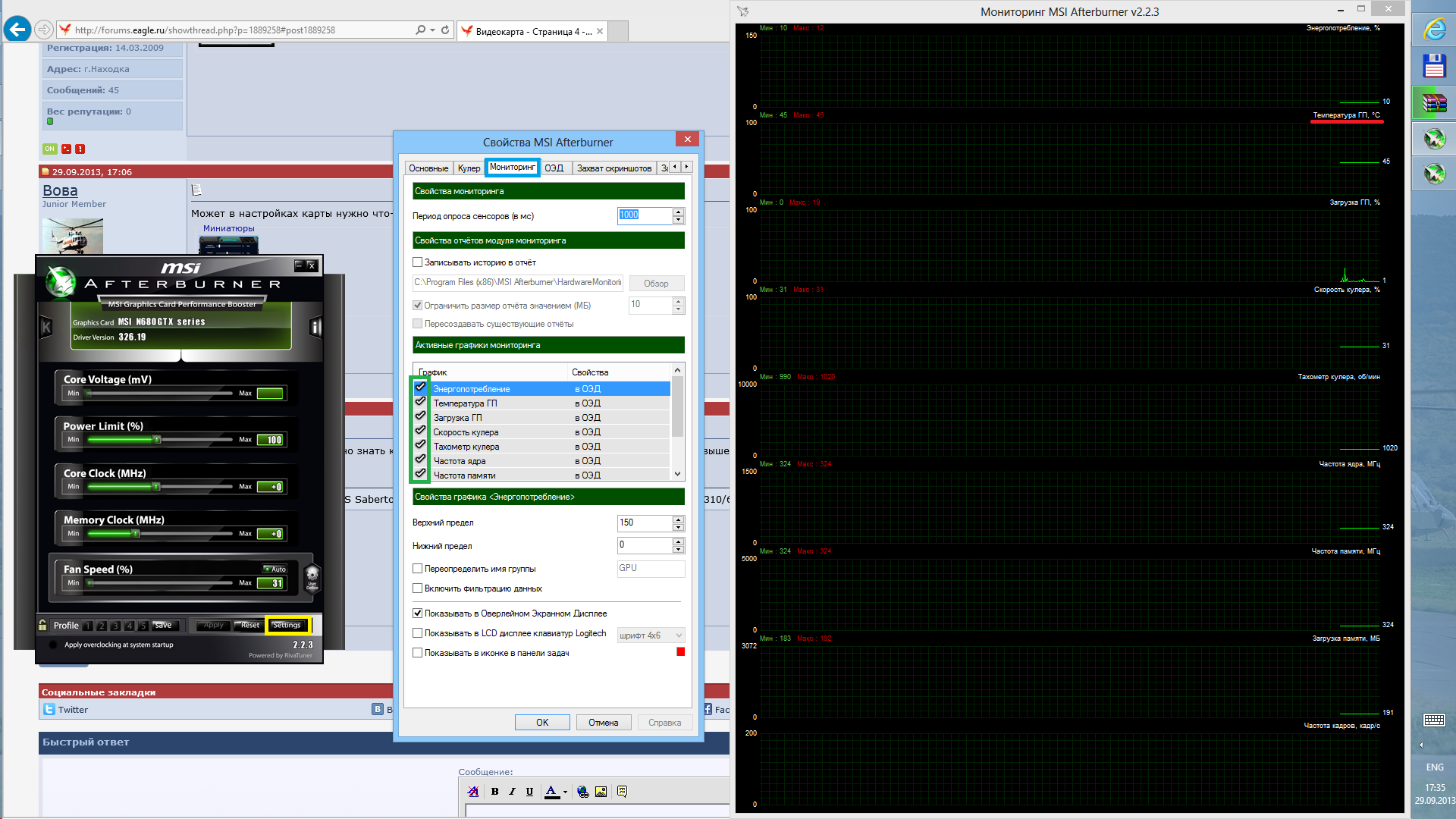Viewport: 1456px width, 819px height.
Task: Click the bold formatting icon
Action: click(x=494, y=792)
